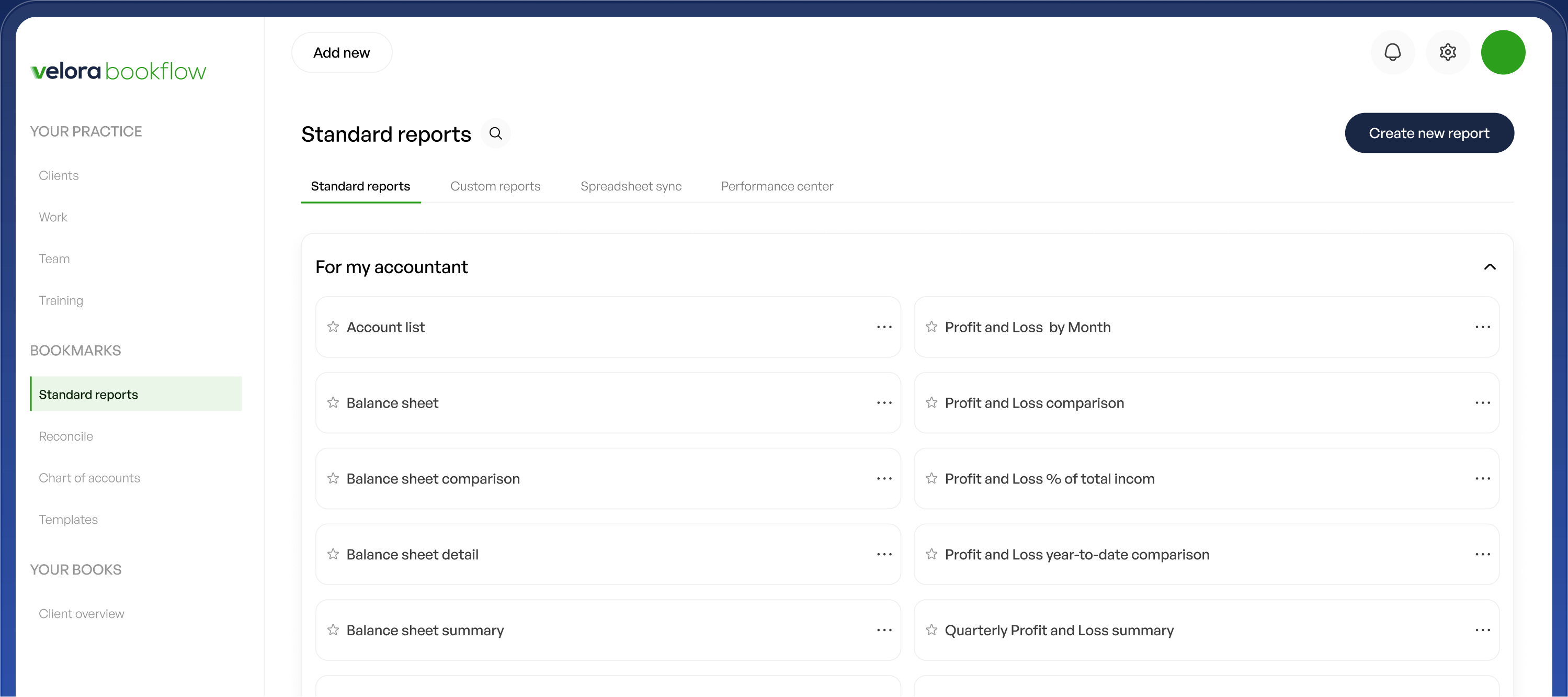Open the Balance sheet detail report
Viewport: 1568px width, 697px height.
tap(607, 555)
